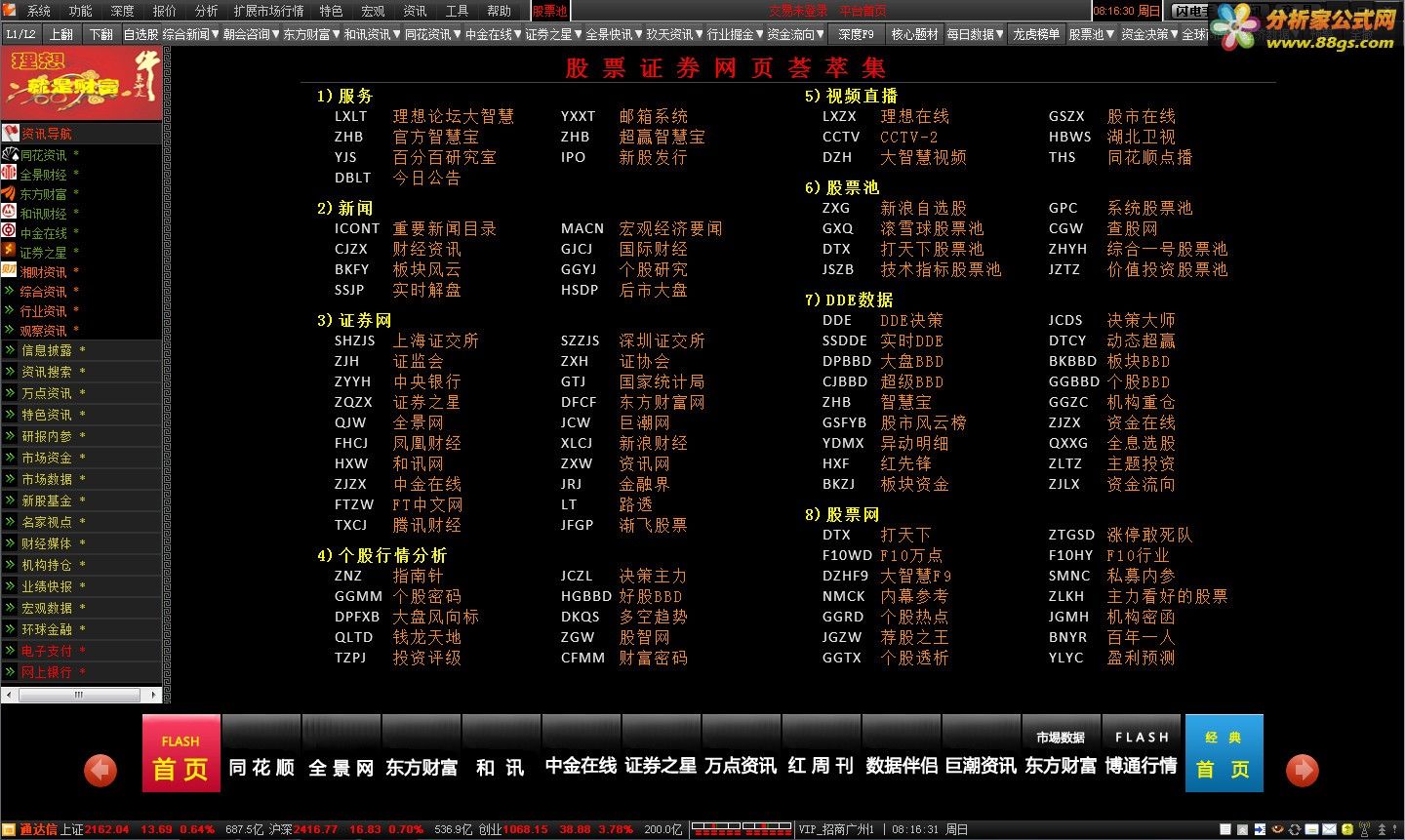The image size is (1405, 840).
Task: Click the FLASH 首页 red tile
Action: coord(181,753)
